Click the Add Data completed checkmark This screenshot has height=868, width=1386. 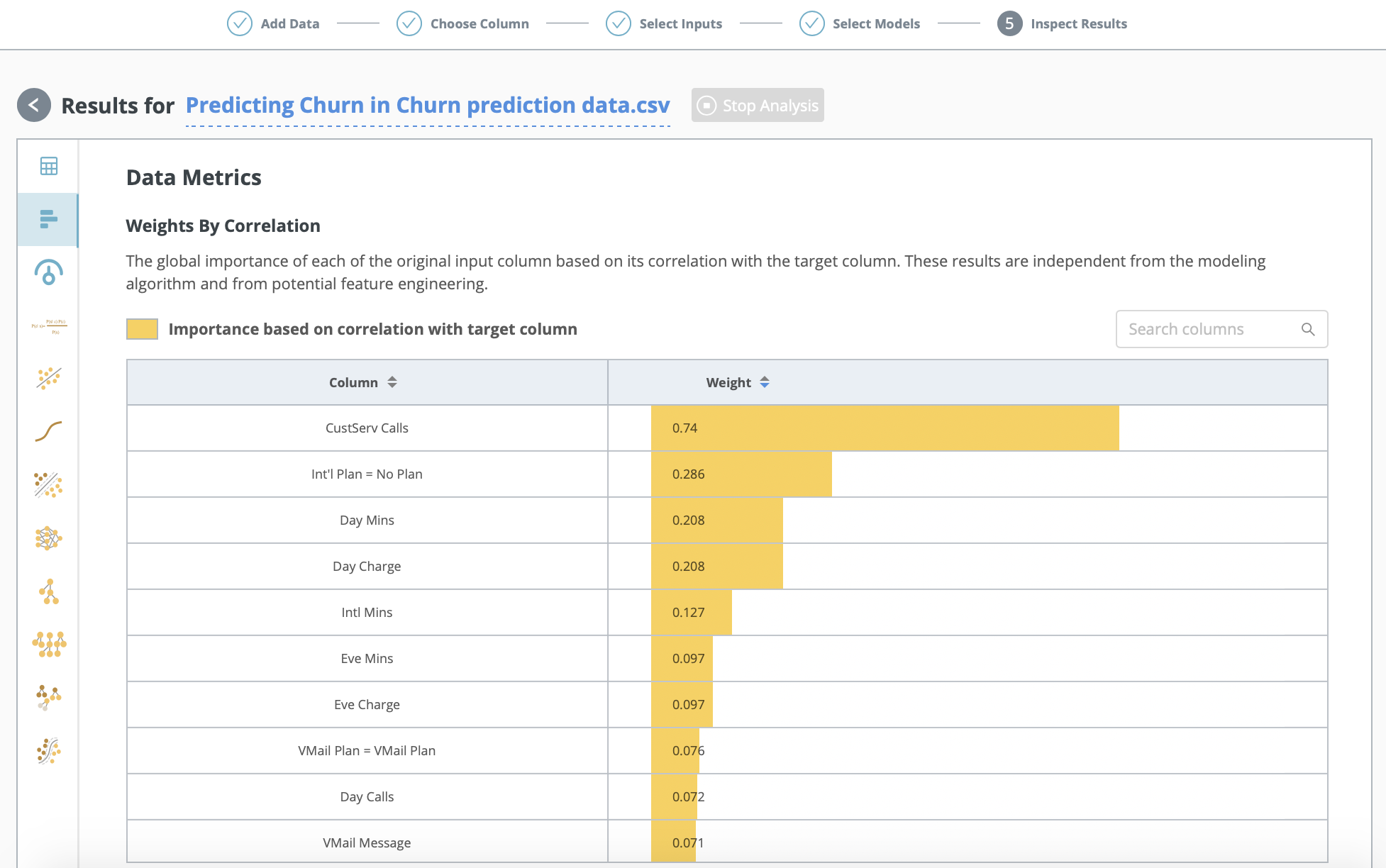point(239,23)
